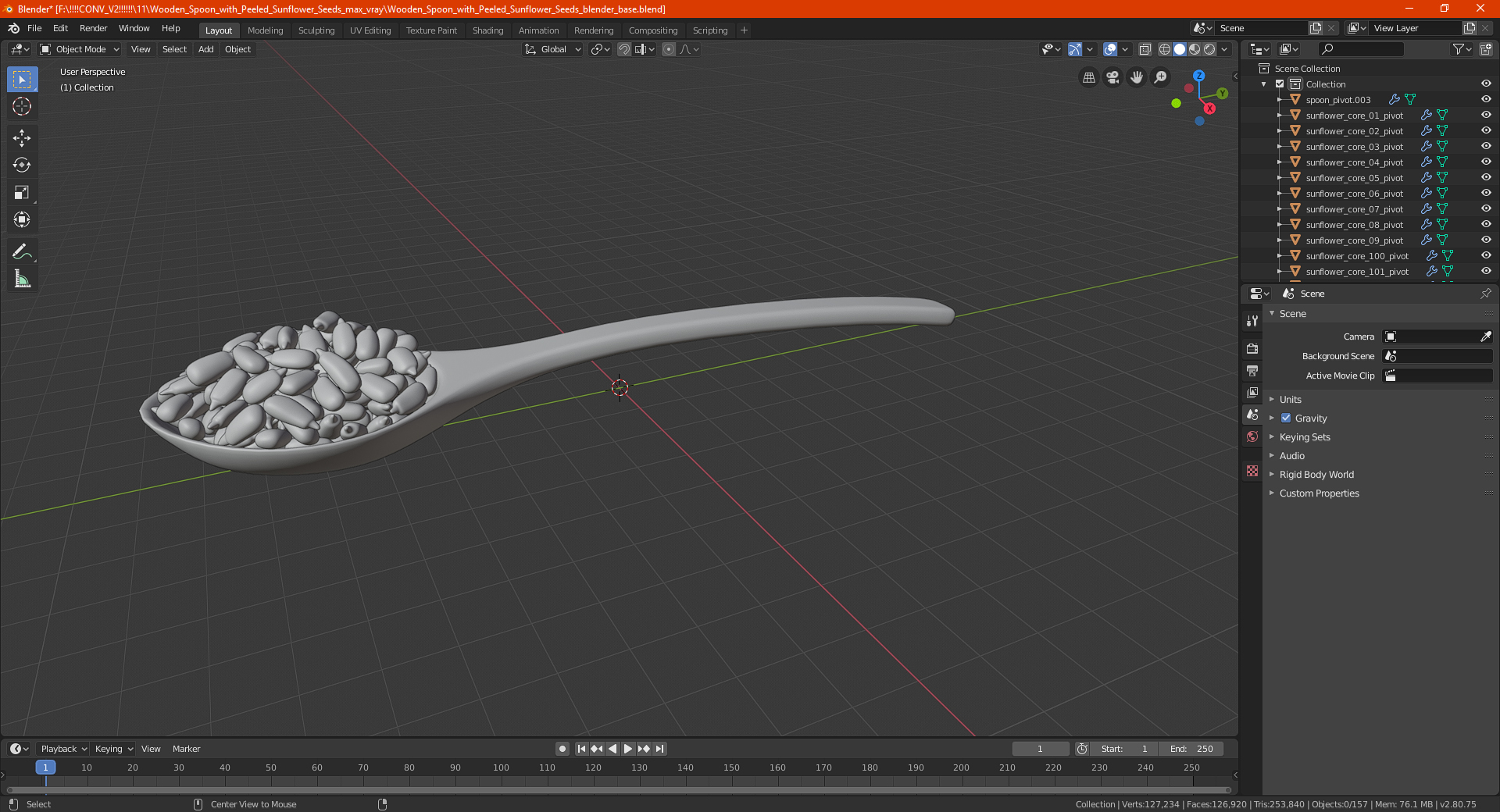Open the viewport Add menu
This screenshot has height=812, width=1500.
coord(206,49)
